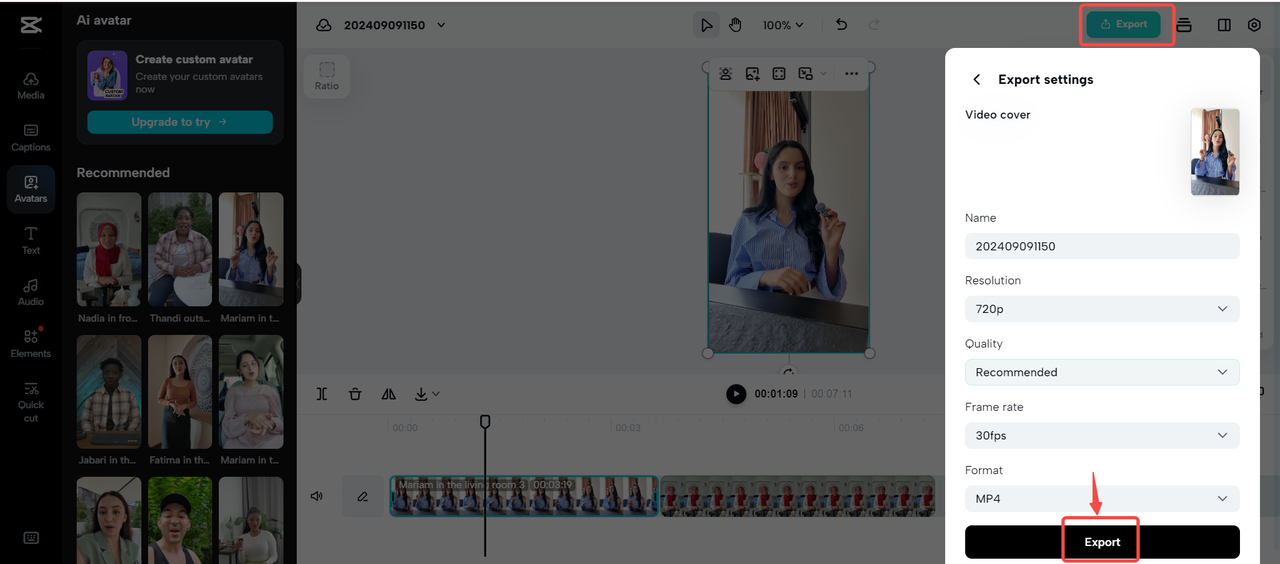Click the add-image icon in floating toolbar
The width and height of the screenshot is (1280, 564).
(x=752, y=73)
